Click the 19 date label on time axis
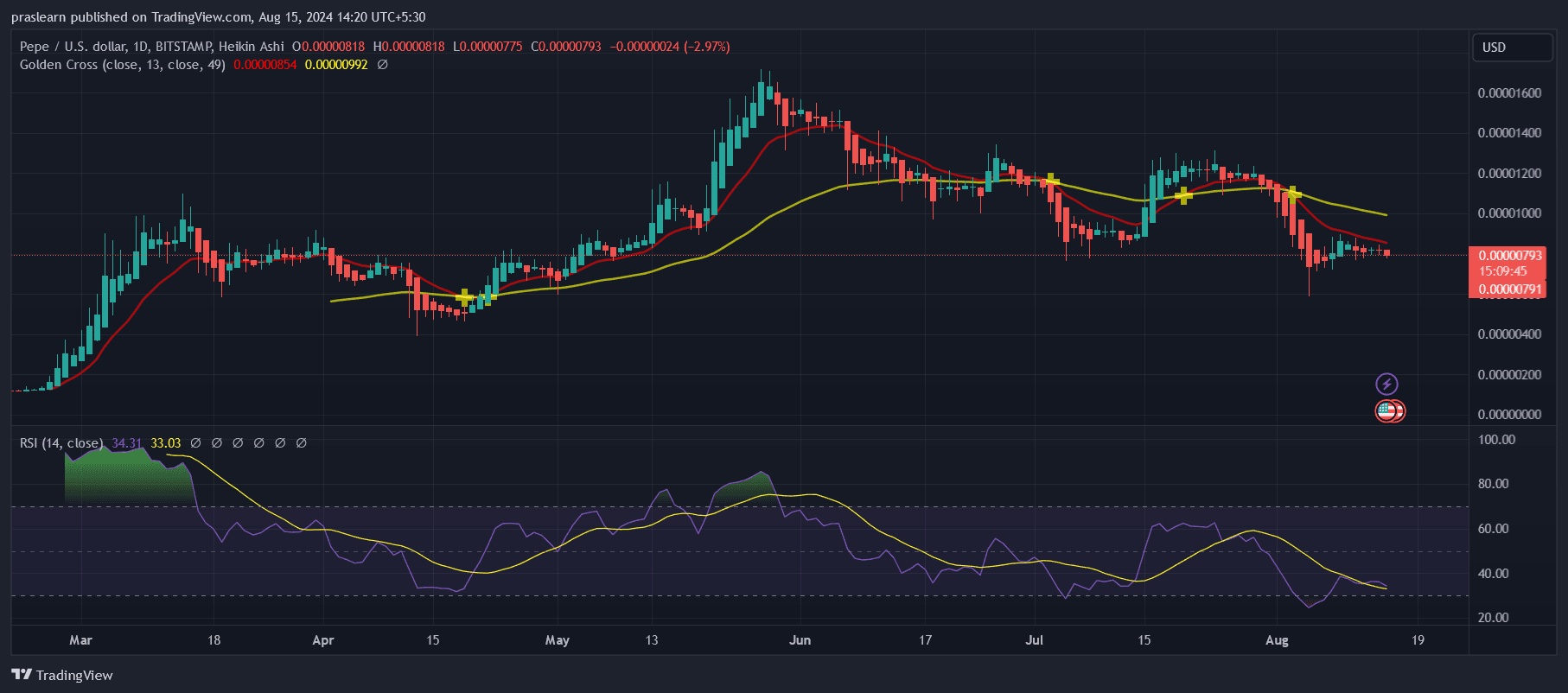This screenshot has width=1568, height=693. click(x=1418, y=640)
